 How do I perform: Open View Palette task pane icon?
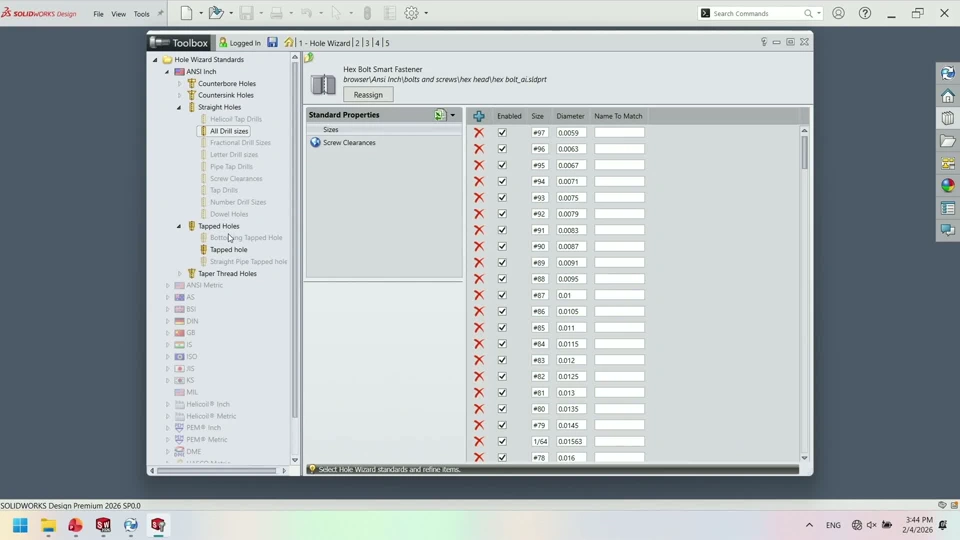pyautogui.click(x=948, y=163)
